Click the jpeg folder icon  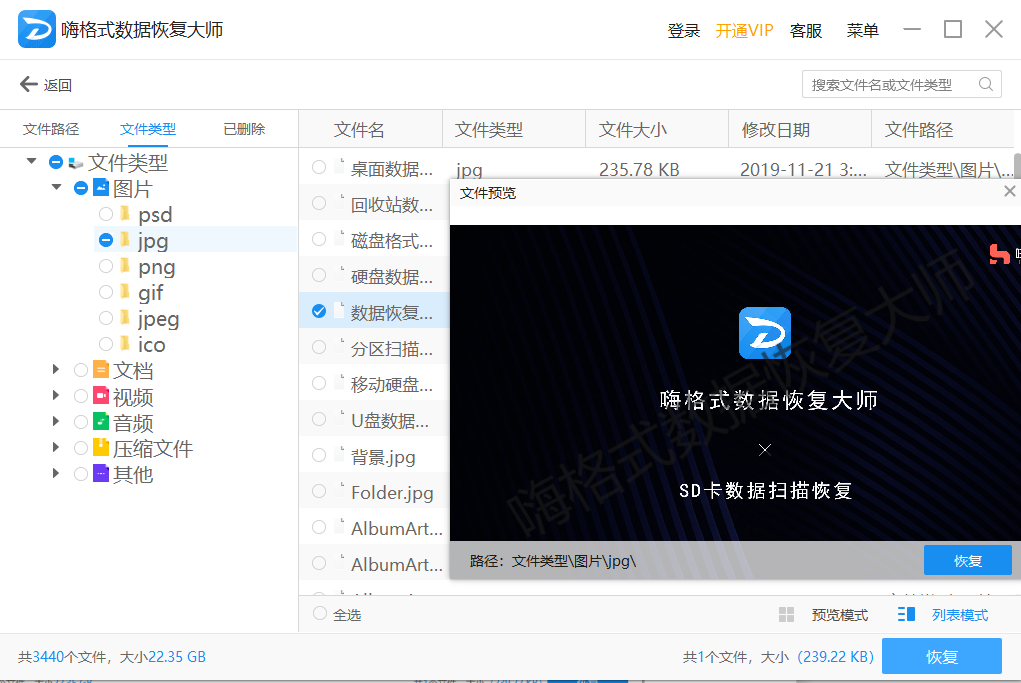click(125, 318)
